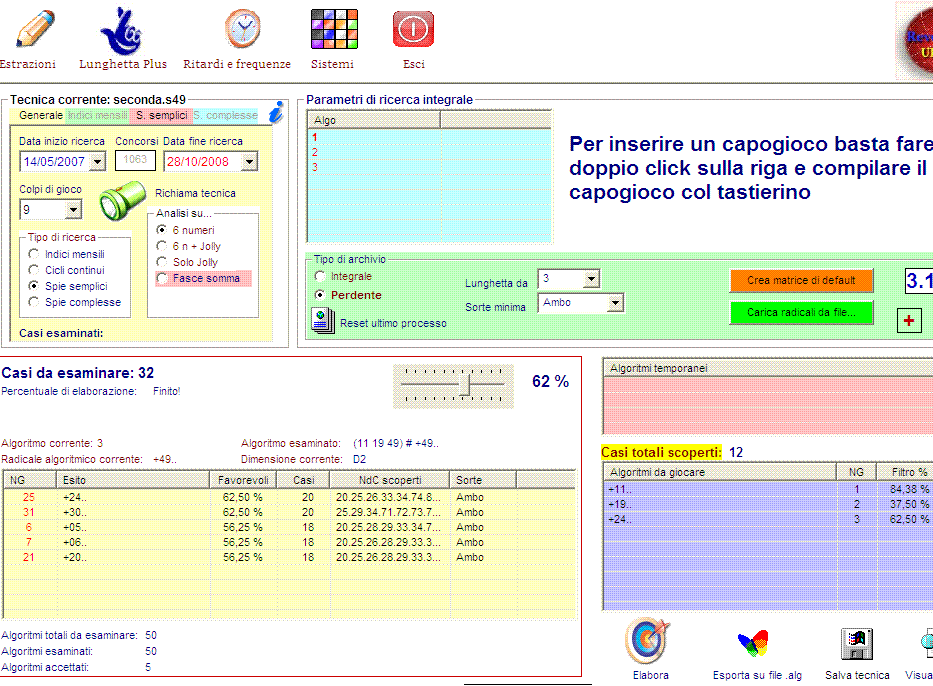
Task: Switch to Indici mensili tab
Action: (98, 115)
